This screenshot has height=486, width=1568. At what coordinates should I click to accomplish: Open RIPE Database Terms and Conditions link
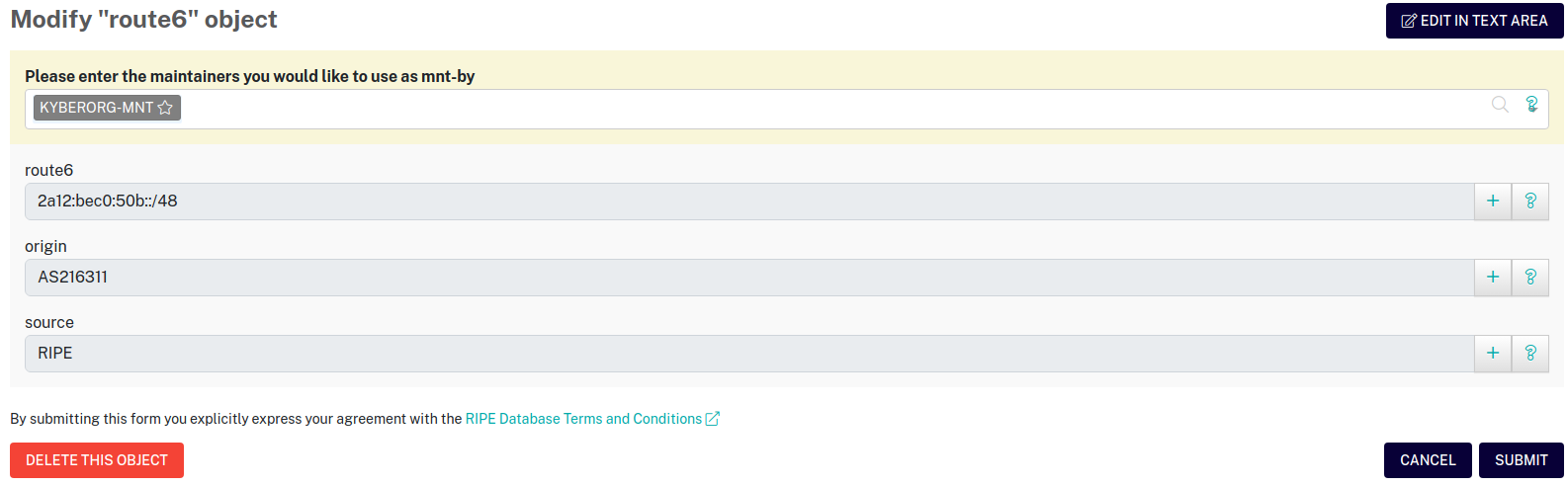tap(583, 419)
